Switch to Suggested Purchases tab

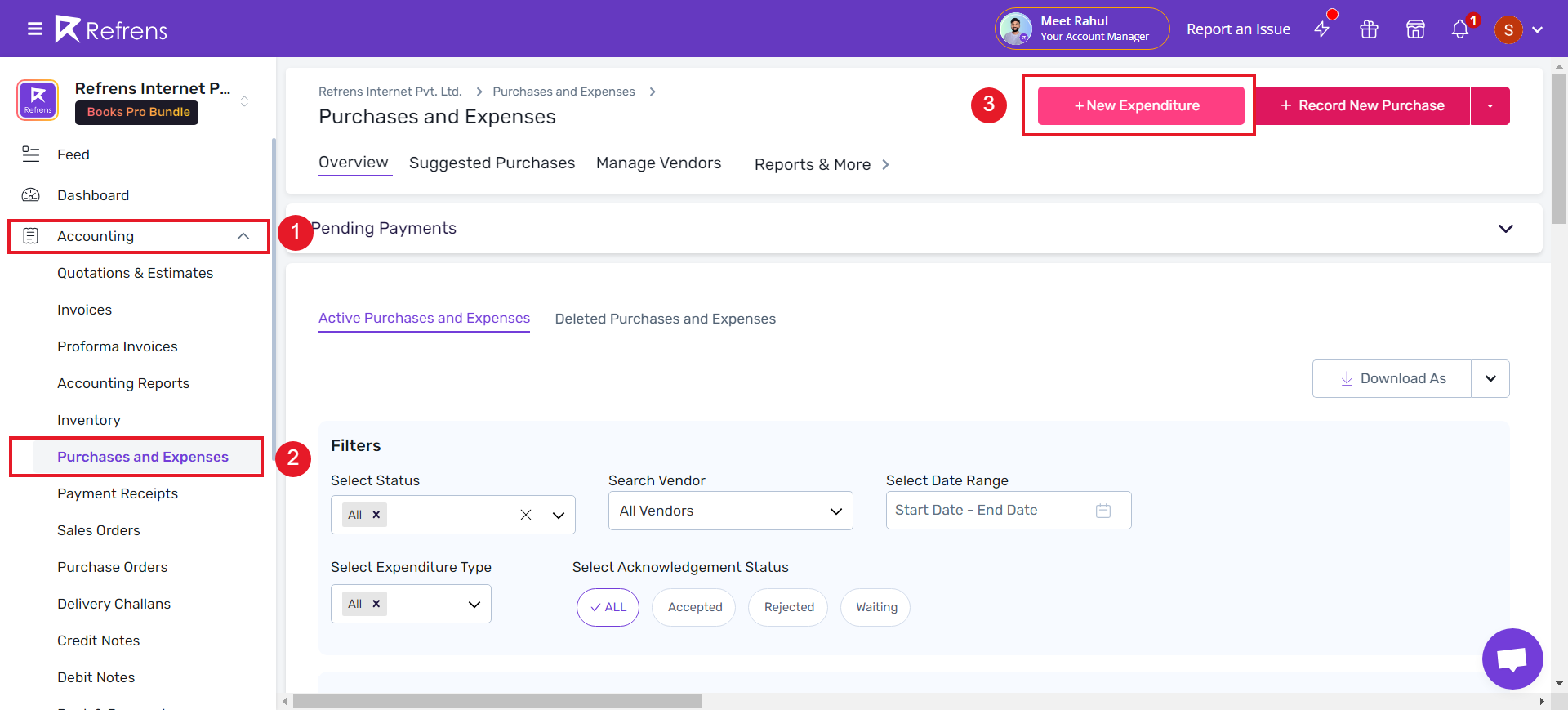pyautogui.click(x=492, y=163)
